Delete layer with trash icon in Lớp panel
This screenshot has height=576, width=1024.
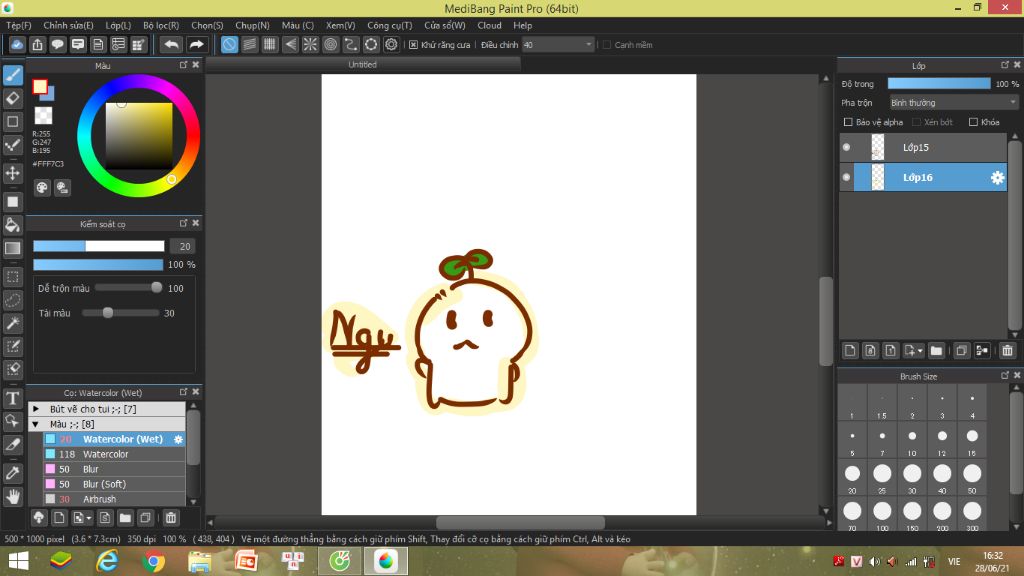(x=1007, y=351)
